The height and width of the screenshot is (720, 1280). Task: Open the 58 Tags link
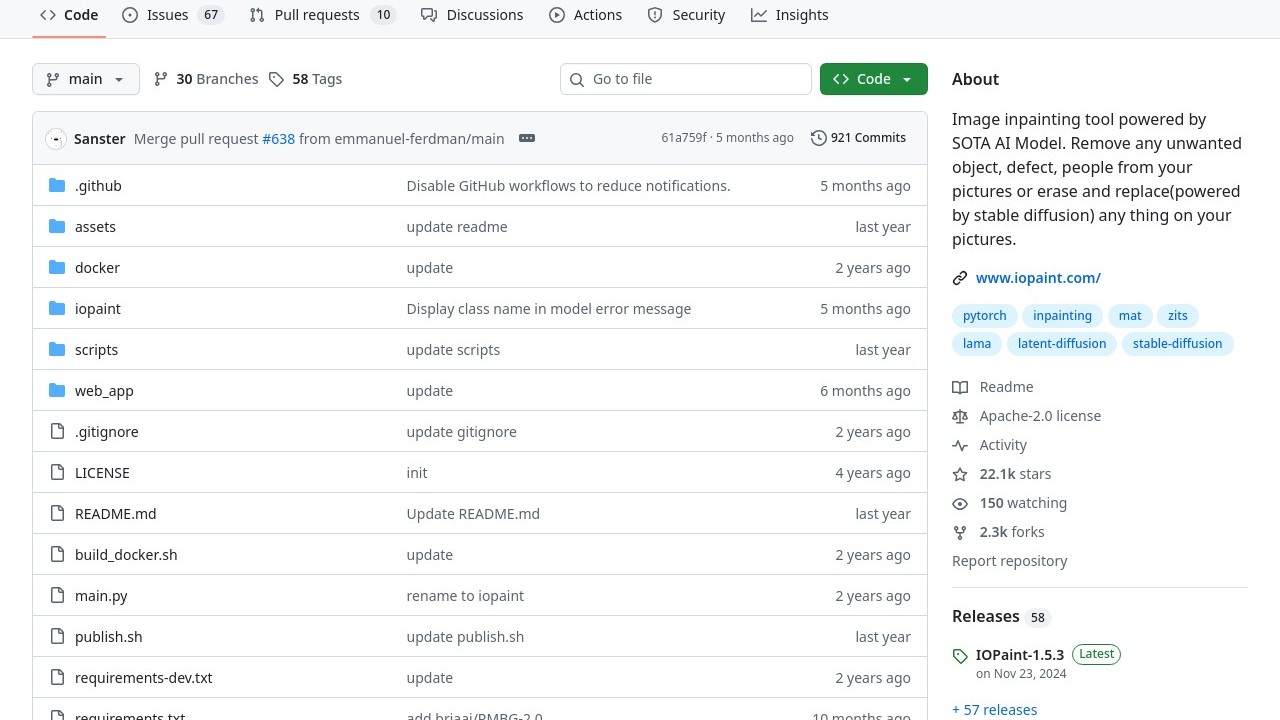306,79
